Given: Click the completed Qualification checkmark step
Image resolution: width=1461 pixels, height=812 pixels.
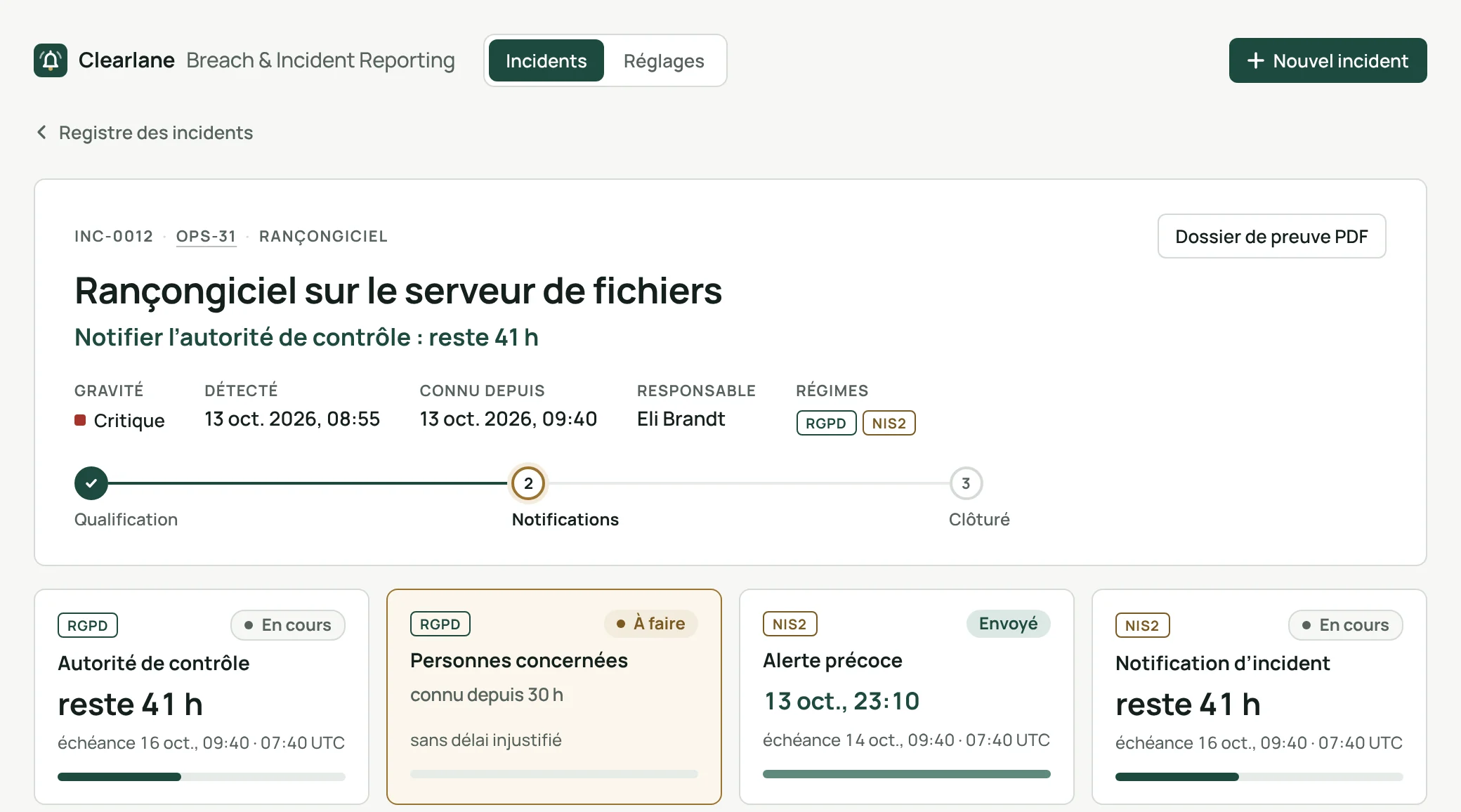Looking at the screenshot, I should click(91, 483).
